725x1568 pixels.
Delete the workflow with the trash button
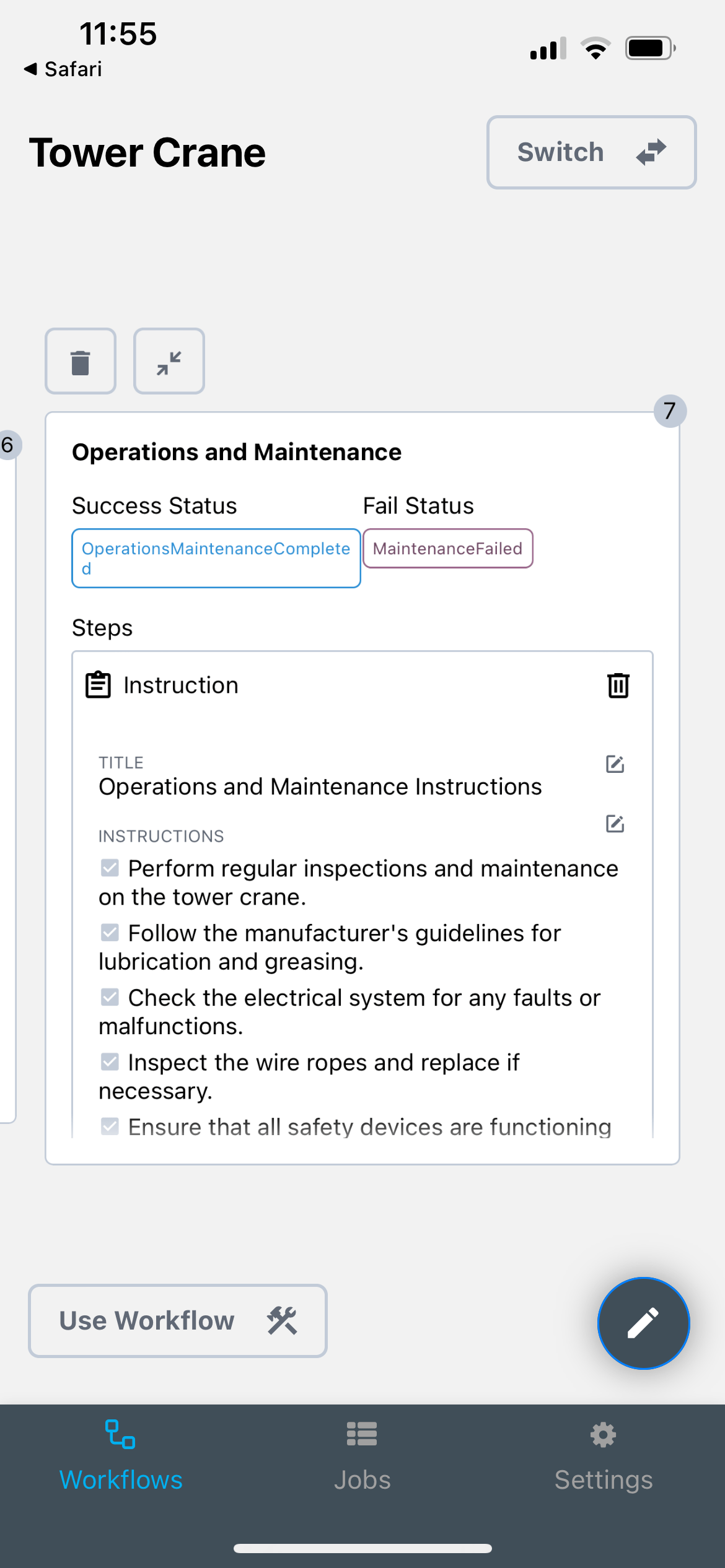click(81, 362)
